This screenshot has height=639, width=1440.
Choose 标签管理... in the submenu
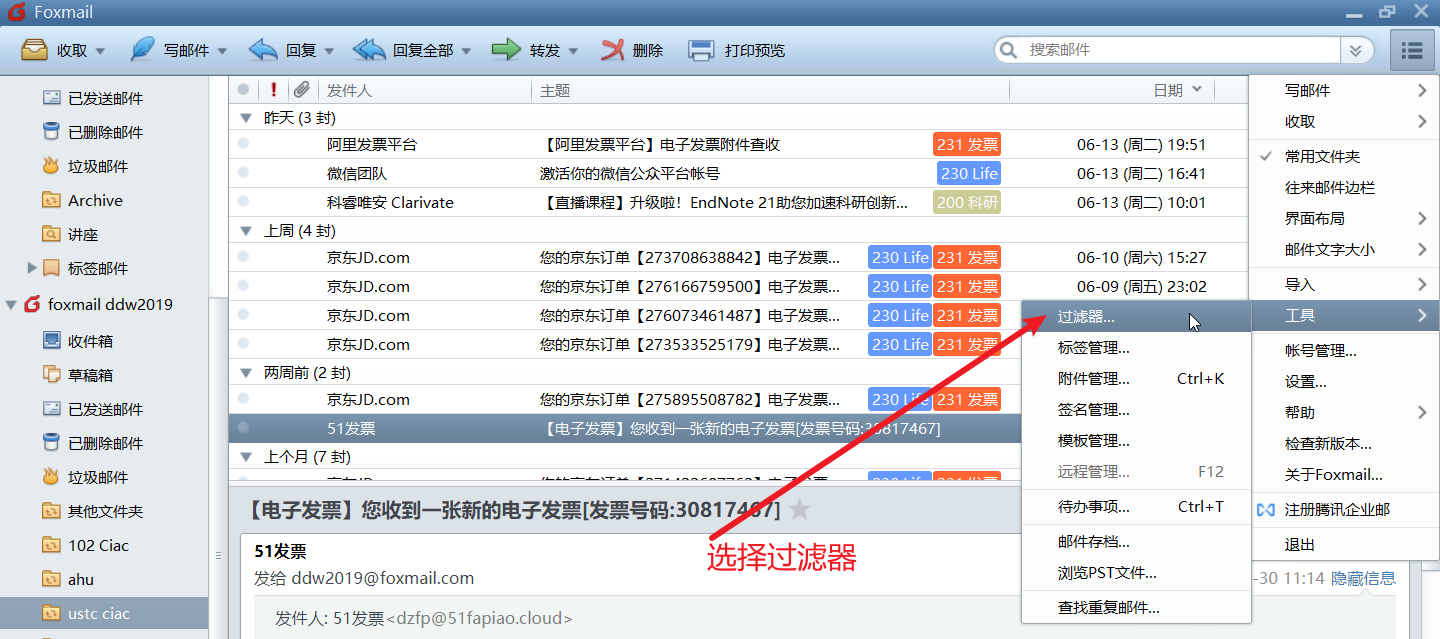point(1094,348)
